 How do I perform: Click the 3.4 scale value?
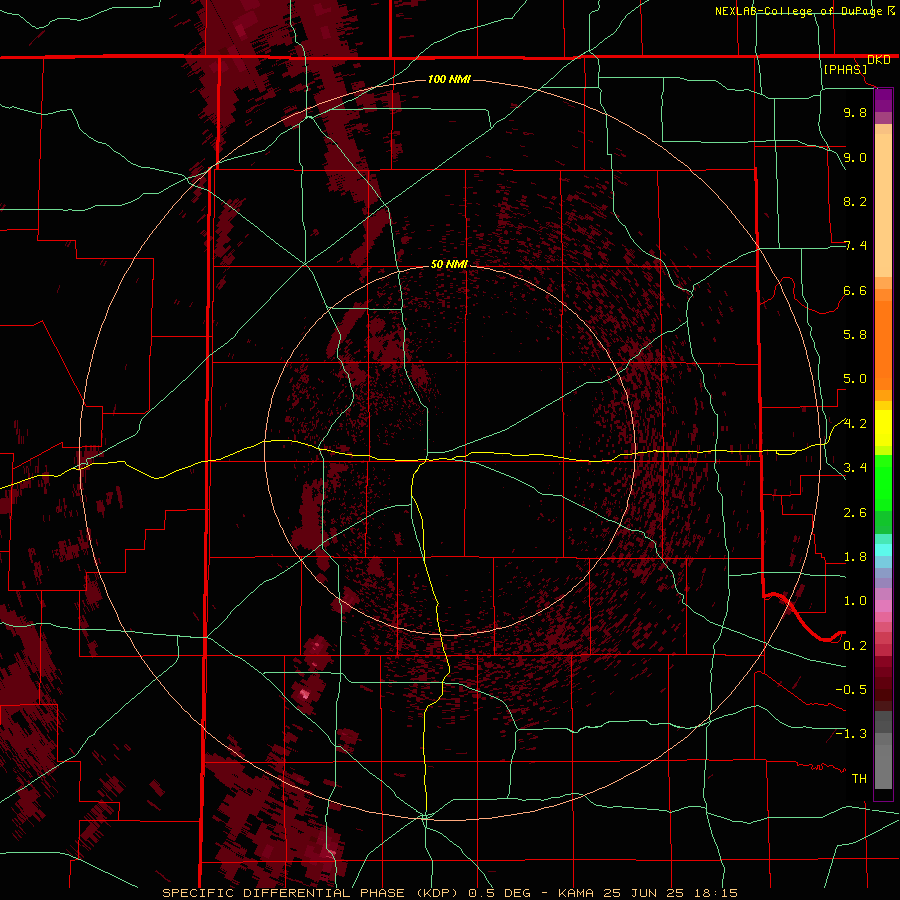coord(855,467)
